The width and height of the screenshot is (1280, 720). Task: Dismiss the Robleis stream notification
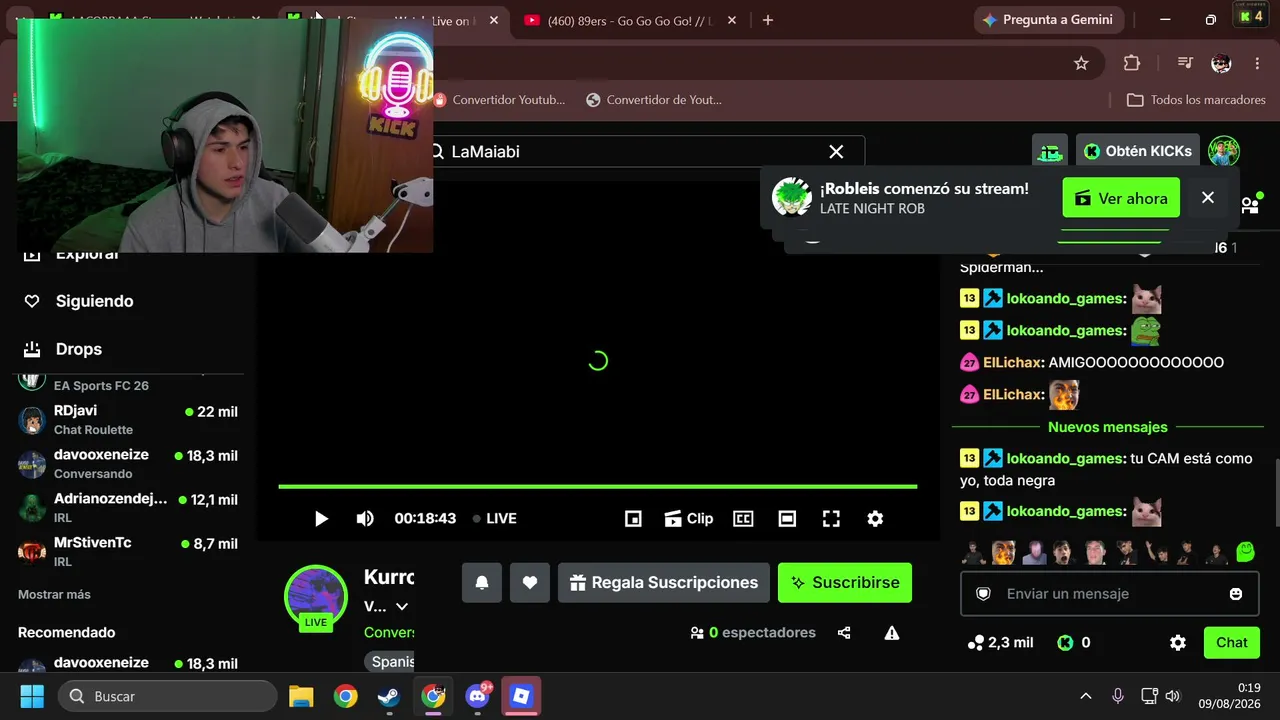pos(1208,198)
